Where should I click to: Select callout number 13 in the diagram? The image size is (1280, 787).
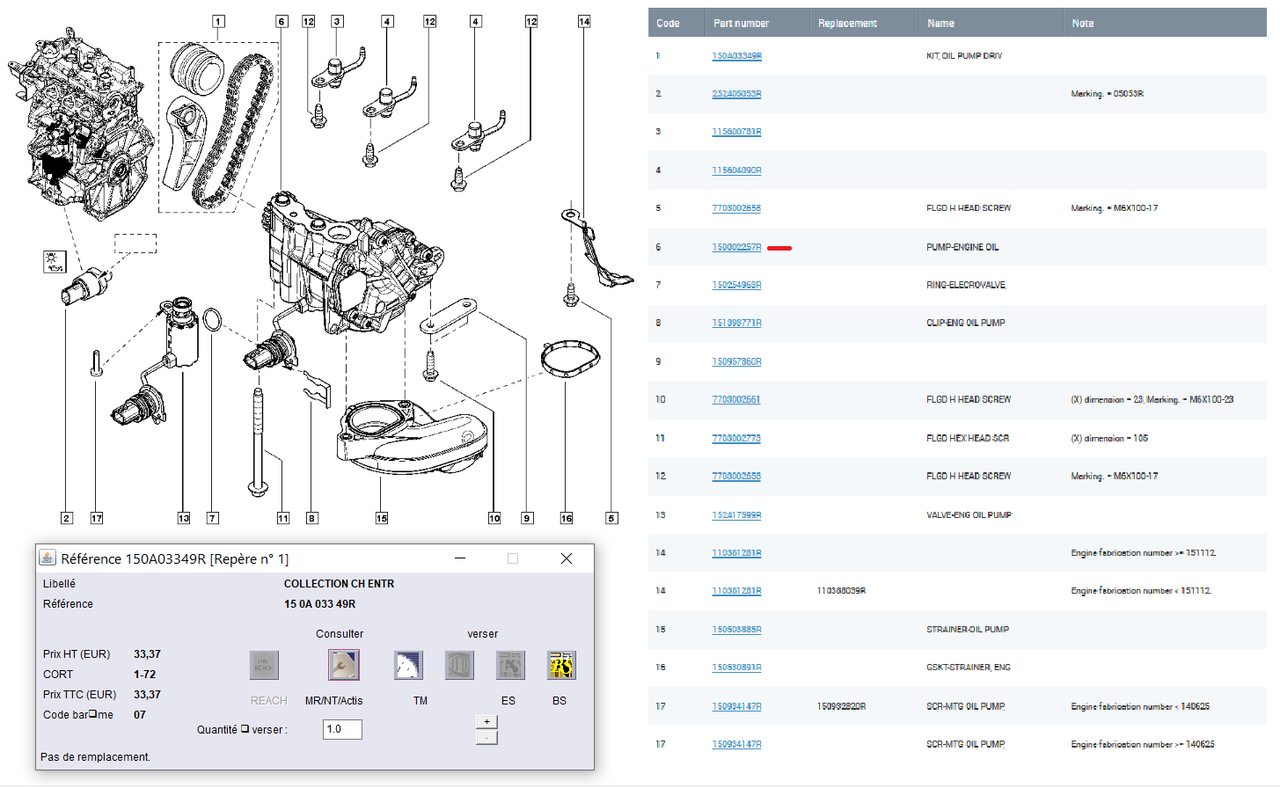click(183, 518)
